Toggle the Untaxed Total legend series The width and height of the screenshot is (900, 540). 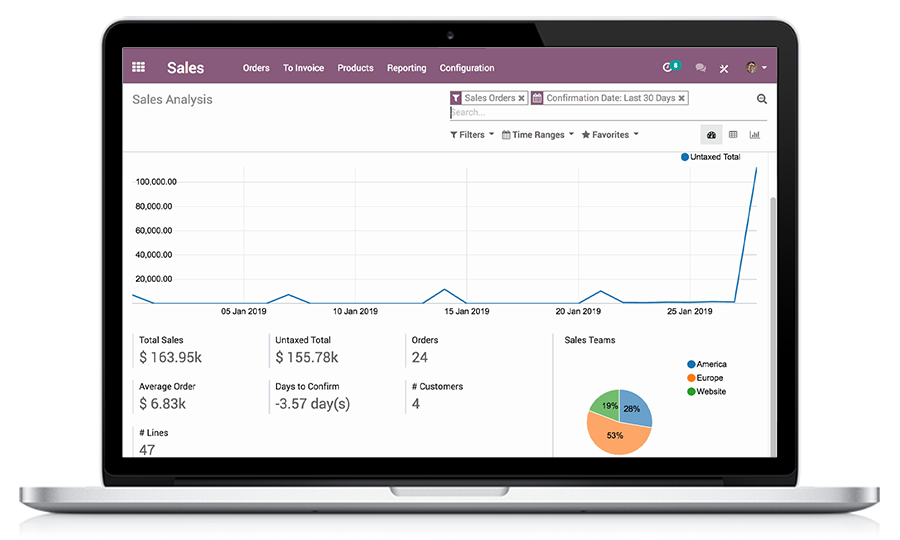tap(711, 157)
